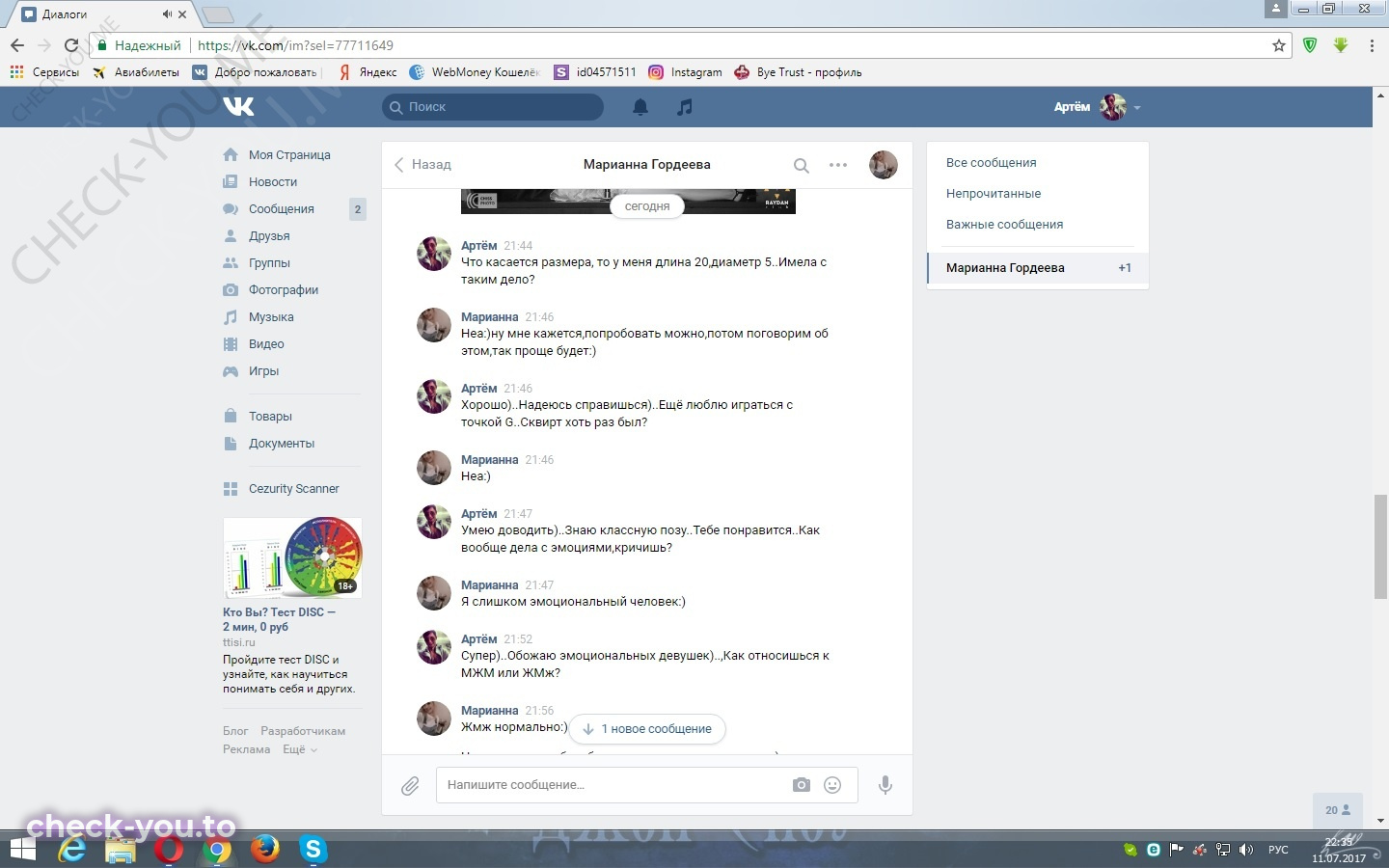Click the Реклама footer link
This screenshot has height=868, width=1389.
[247, 749]
